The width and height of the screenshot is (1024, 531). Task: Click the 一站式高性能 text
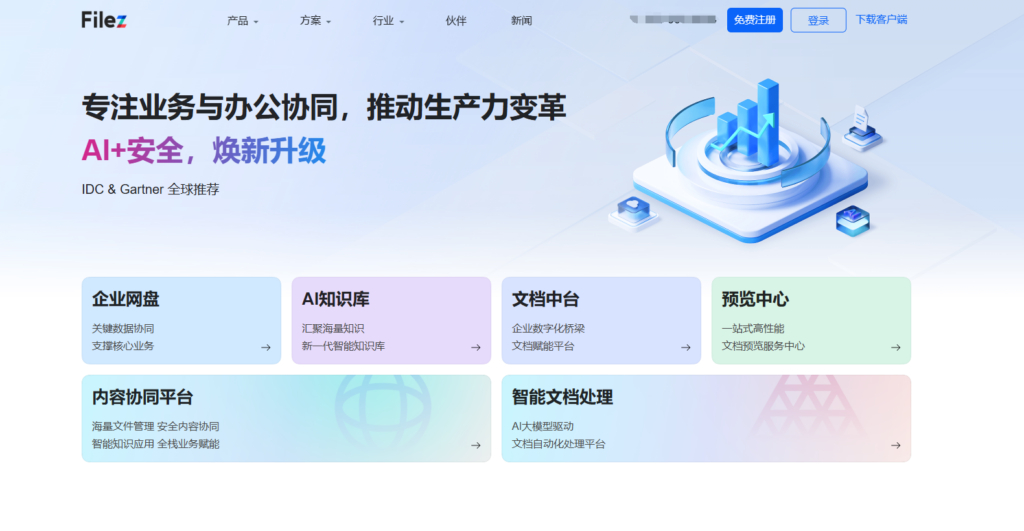click(752, 329)
